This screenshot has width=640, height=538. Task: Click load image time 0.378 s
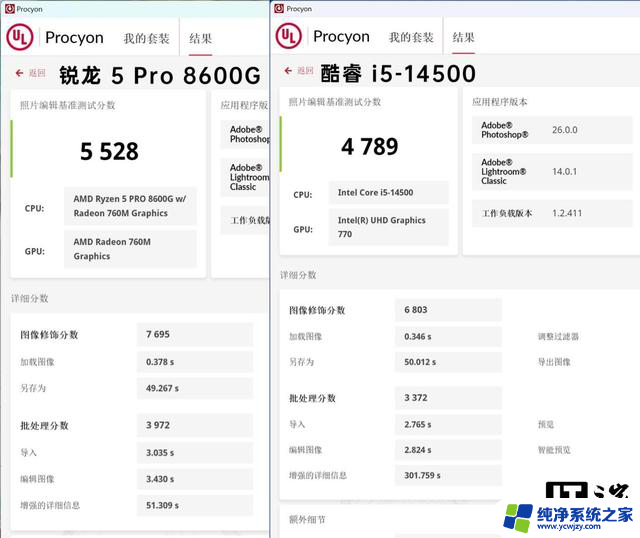click(x=195, y=362)
